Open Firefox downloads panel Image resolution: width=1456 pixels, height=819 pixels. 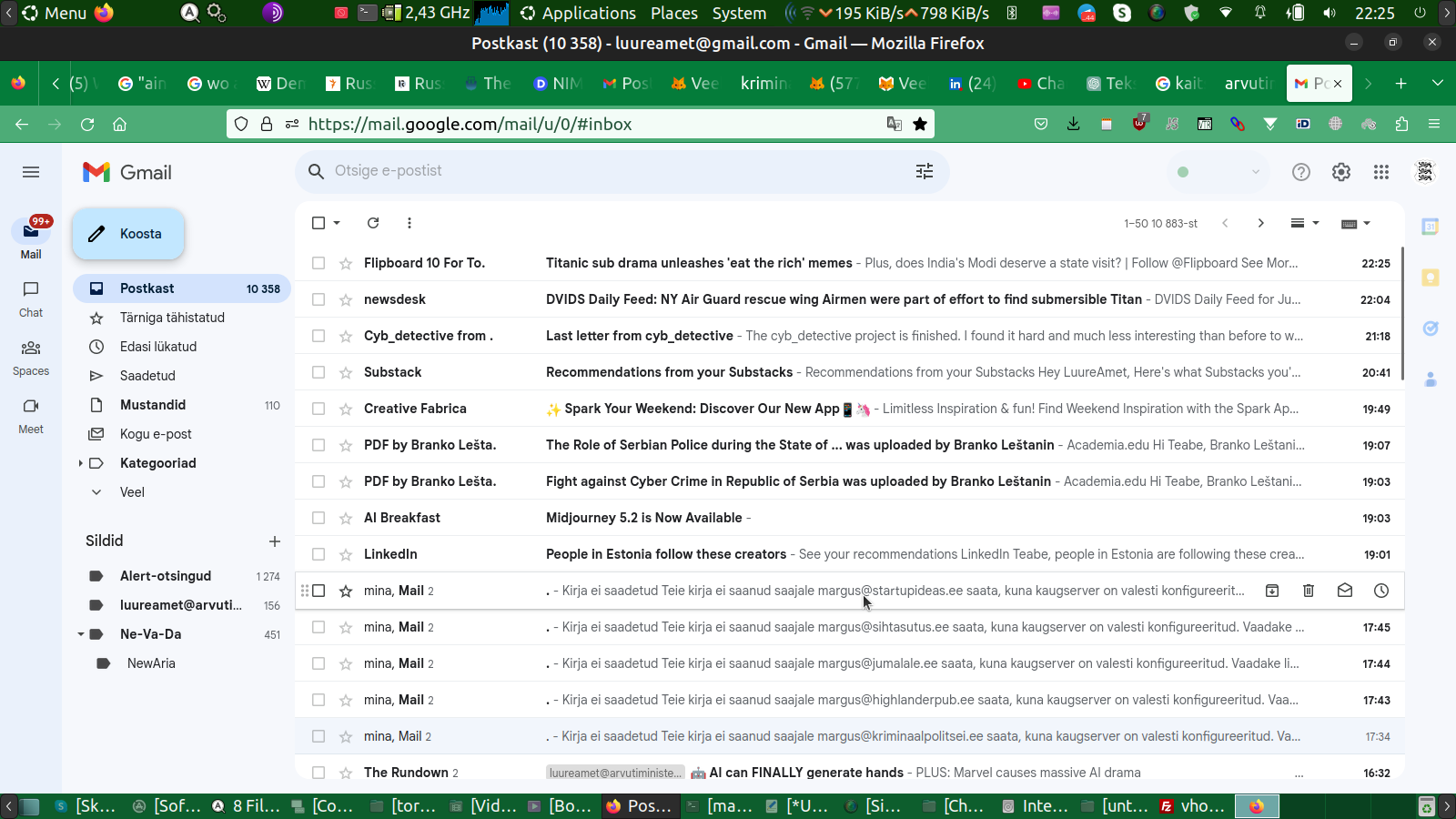coord(1074,124)
